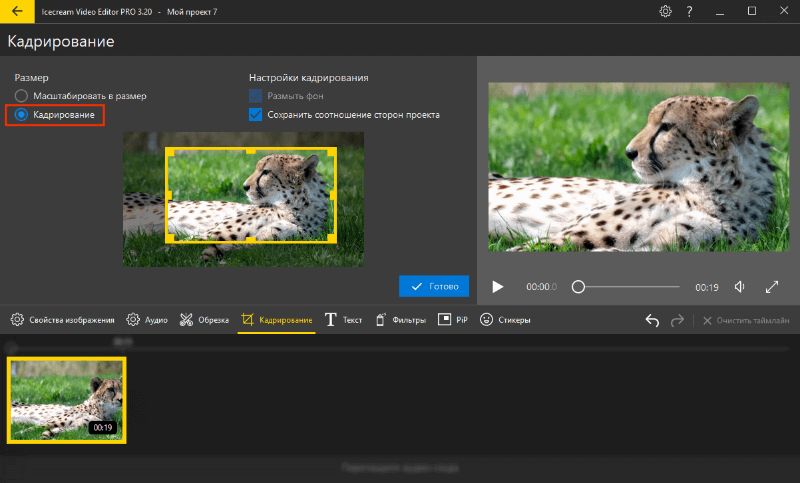
Task: Click the 'Готово' button
Action: tap(434, 286)
